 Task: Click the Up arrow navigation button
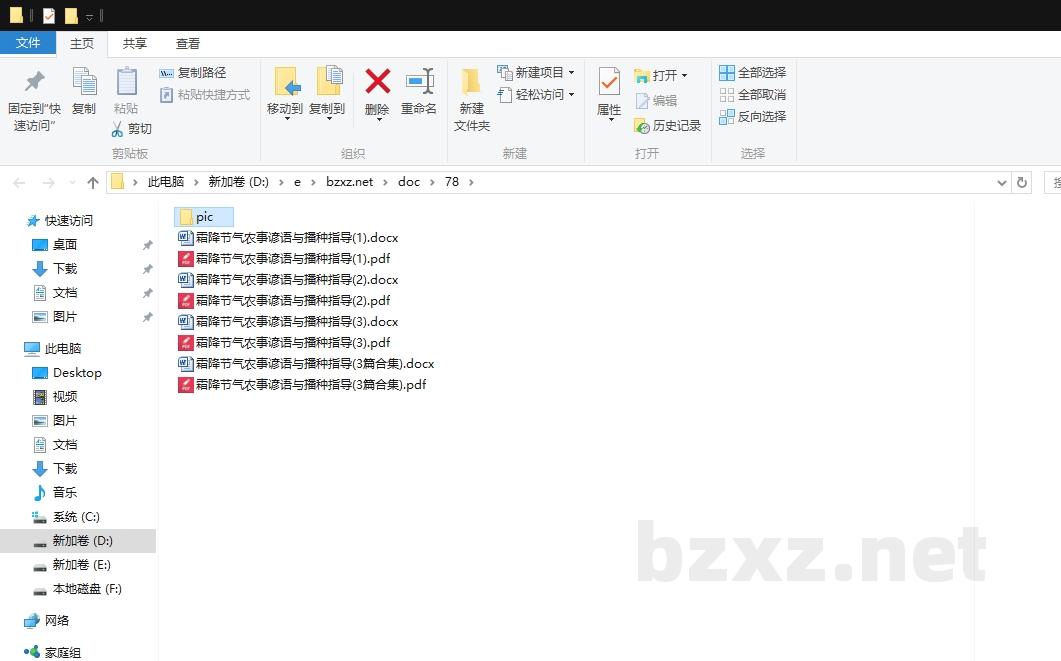pos(93,182)
